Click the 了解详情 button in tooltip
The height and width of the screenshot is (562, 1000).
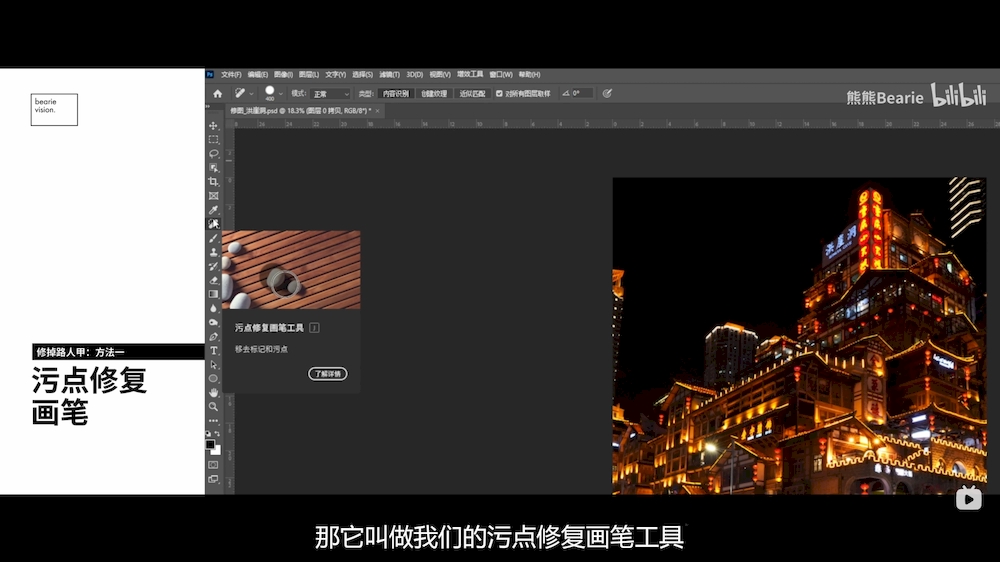[x=327, y=374]
